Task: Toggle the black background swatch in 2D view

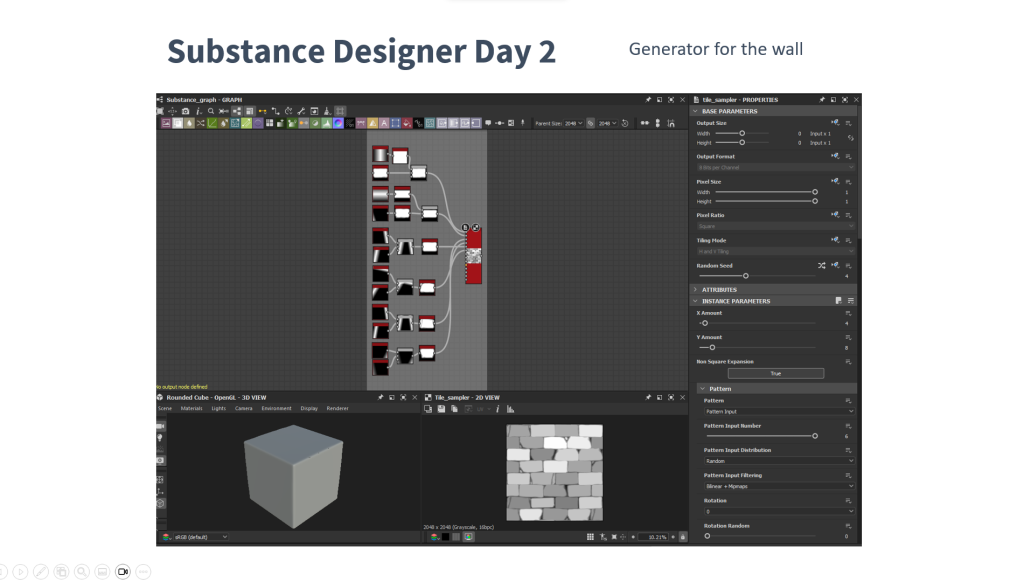Action: pos(445,537)
